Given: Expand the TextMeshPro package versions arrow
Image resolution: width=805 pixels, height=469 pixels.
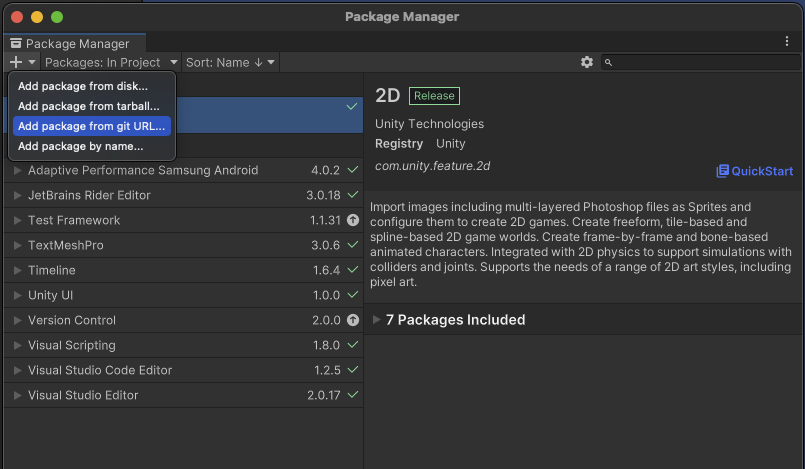Looking at the screenshot, I should click(17, 245).
